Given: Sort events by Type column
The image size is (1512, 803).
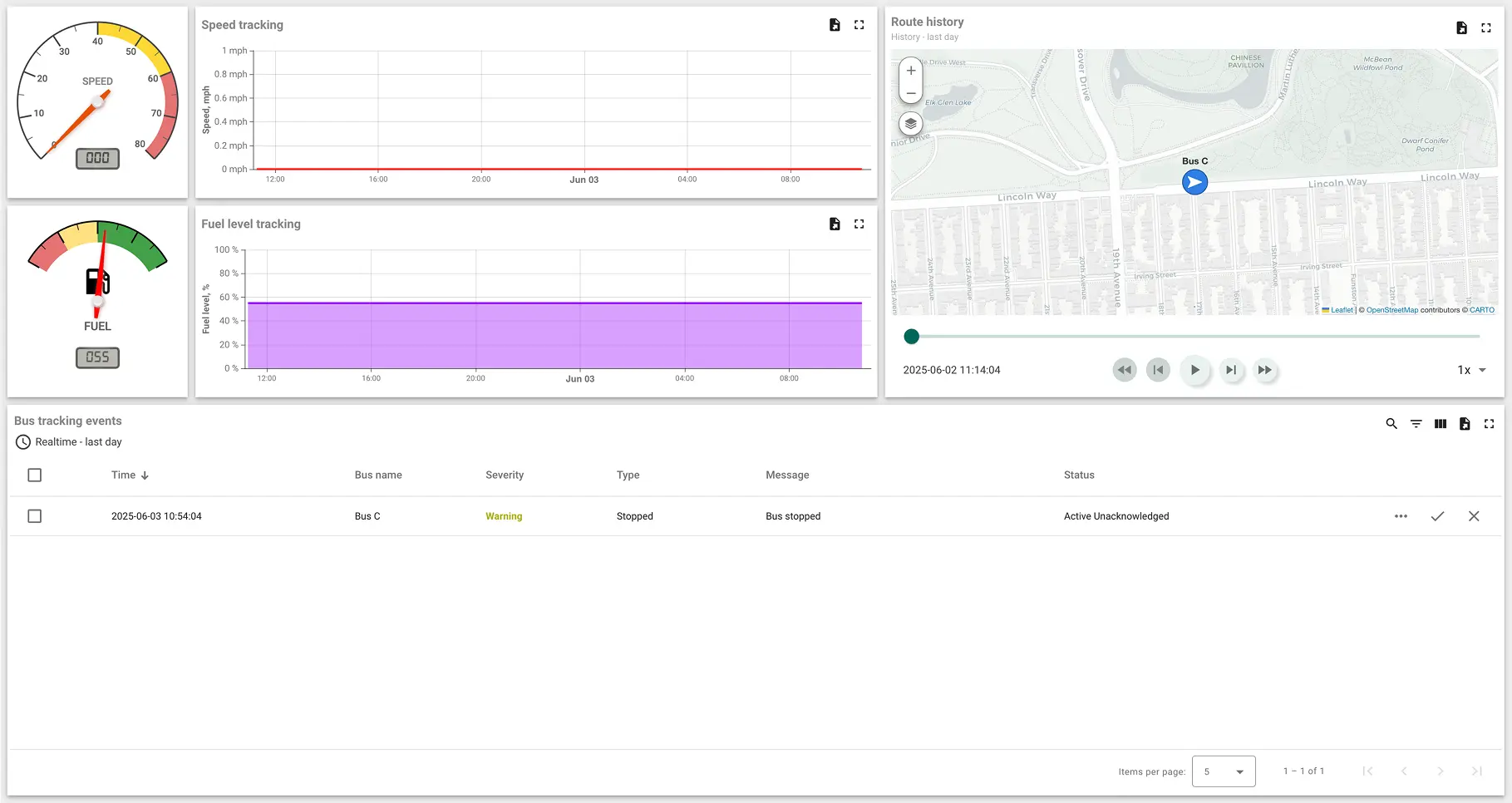Looking at the screenshot, I should click(628, 475).
